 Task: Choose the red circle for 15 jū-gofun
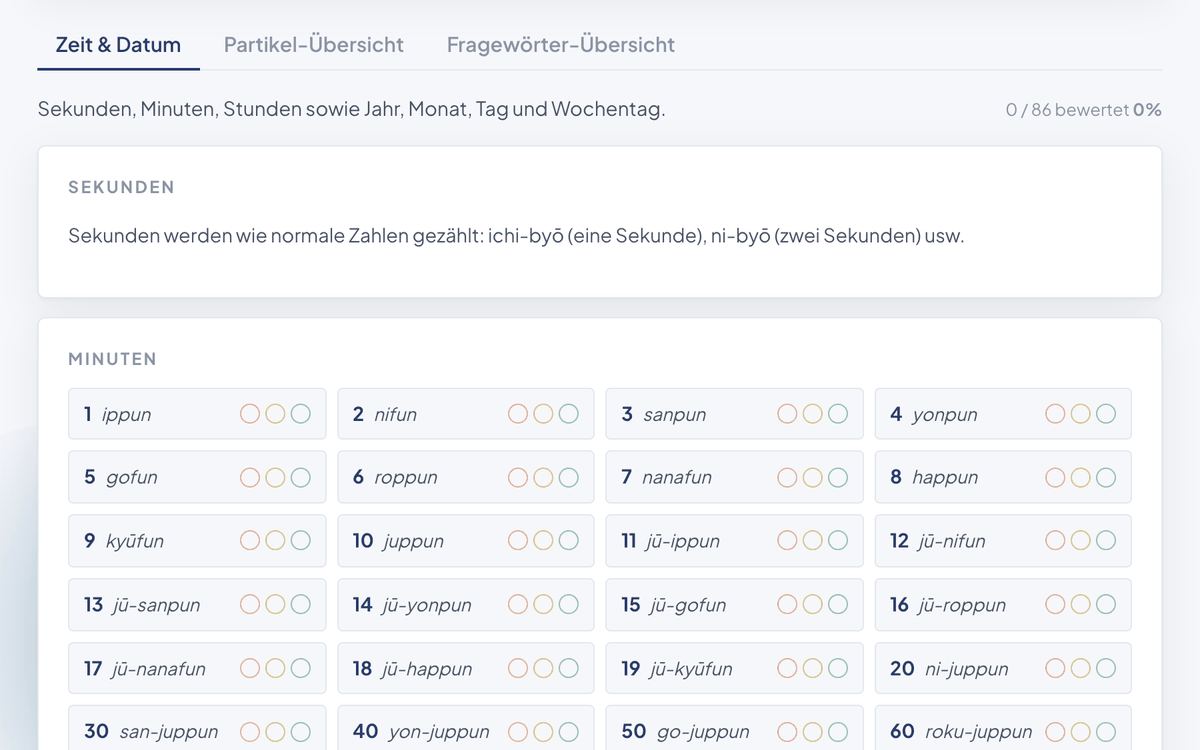(787, 605)
